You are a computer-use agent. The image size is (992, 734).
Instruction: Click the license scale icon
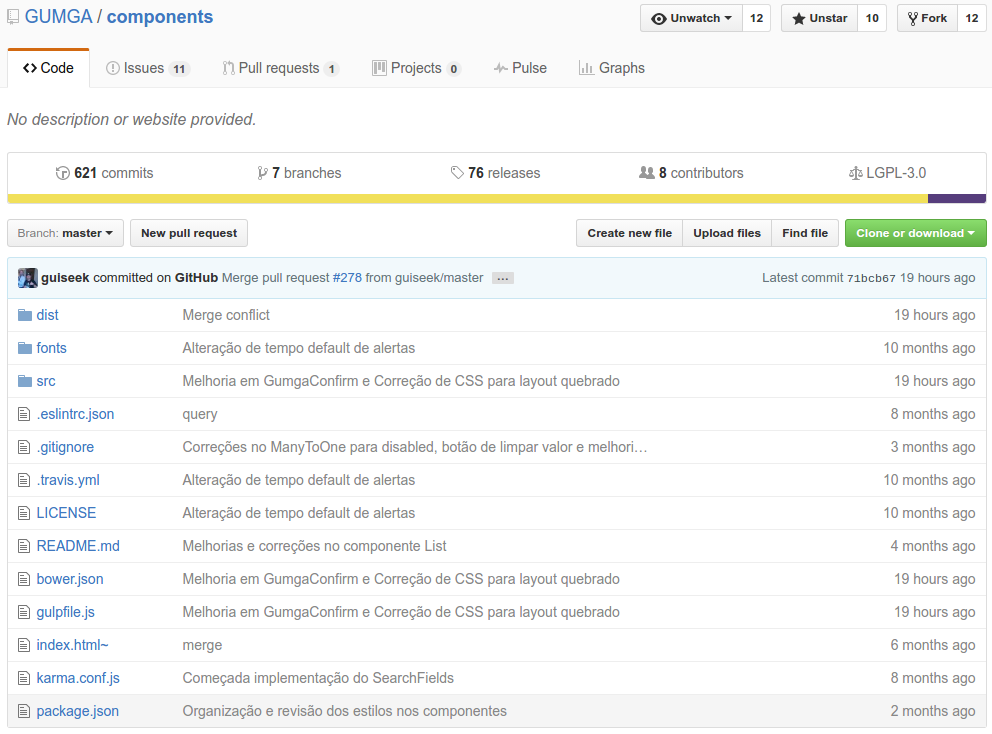pyautogui.click(x=855, y=173)
